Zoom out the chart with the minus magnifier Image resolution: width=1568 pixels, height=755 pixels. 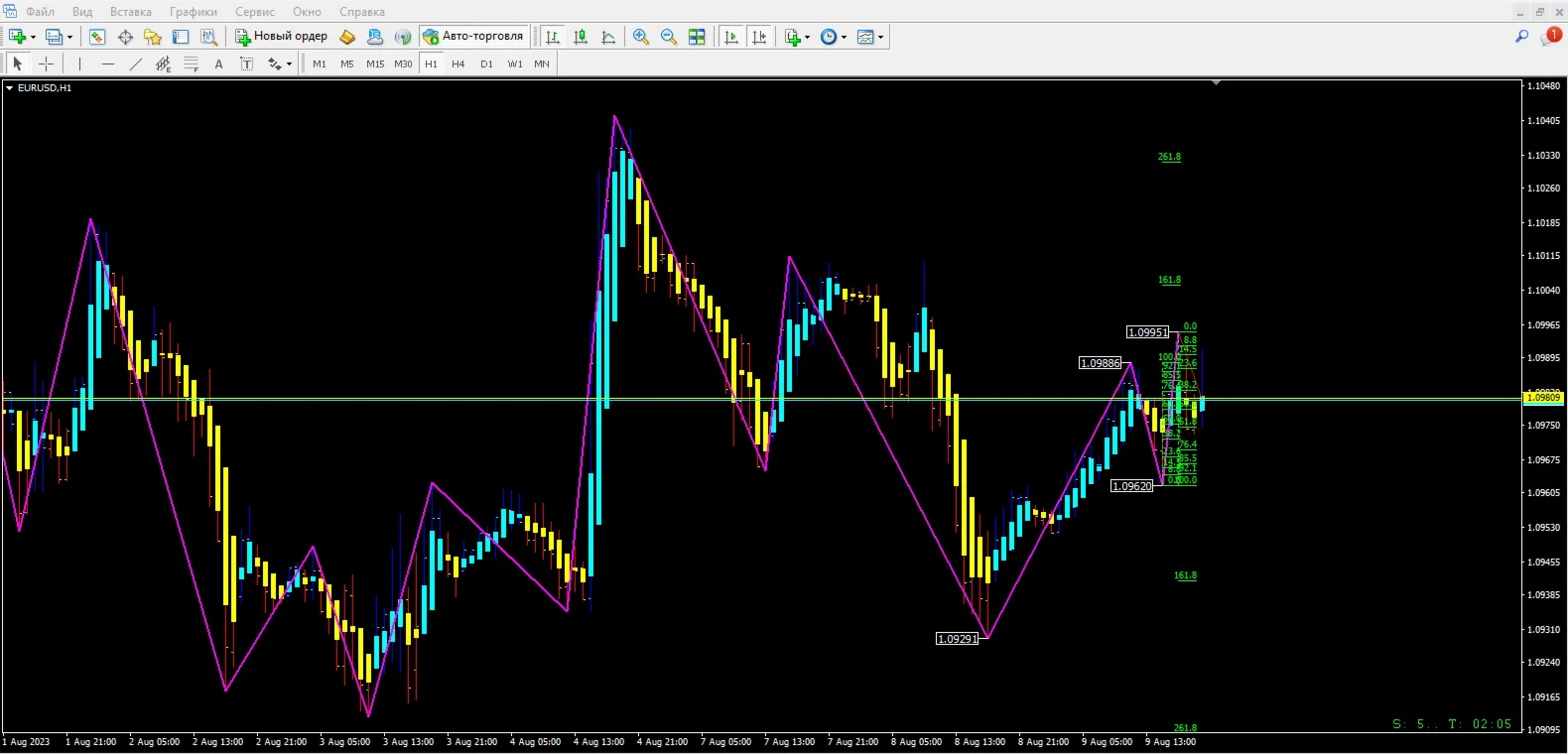tap(669, 37)
